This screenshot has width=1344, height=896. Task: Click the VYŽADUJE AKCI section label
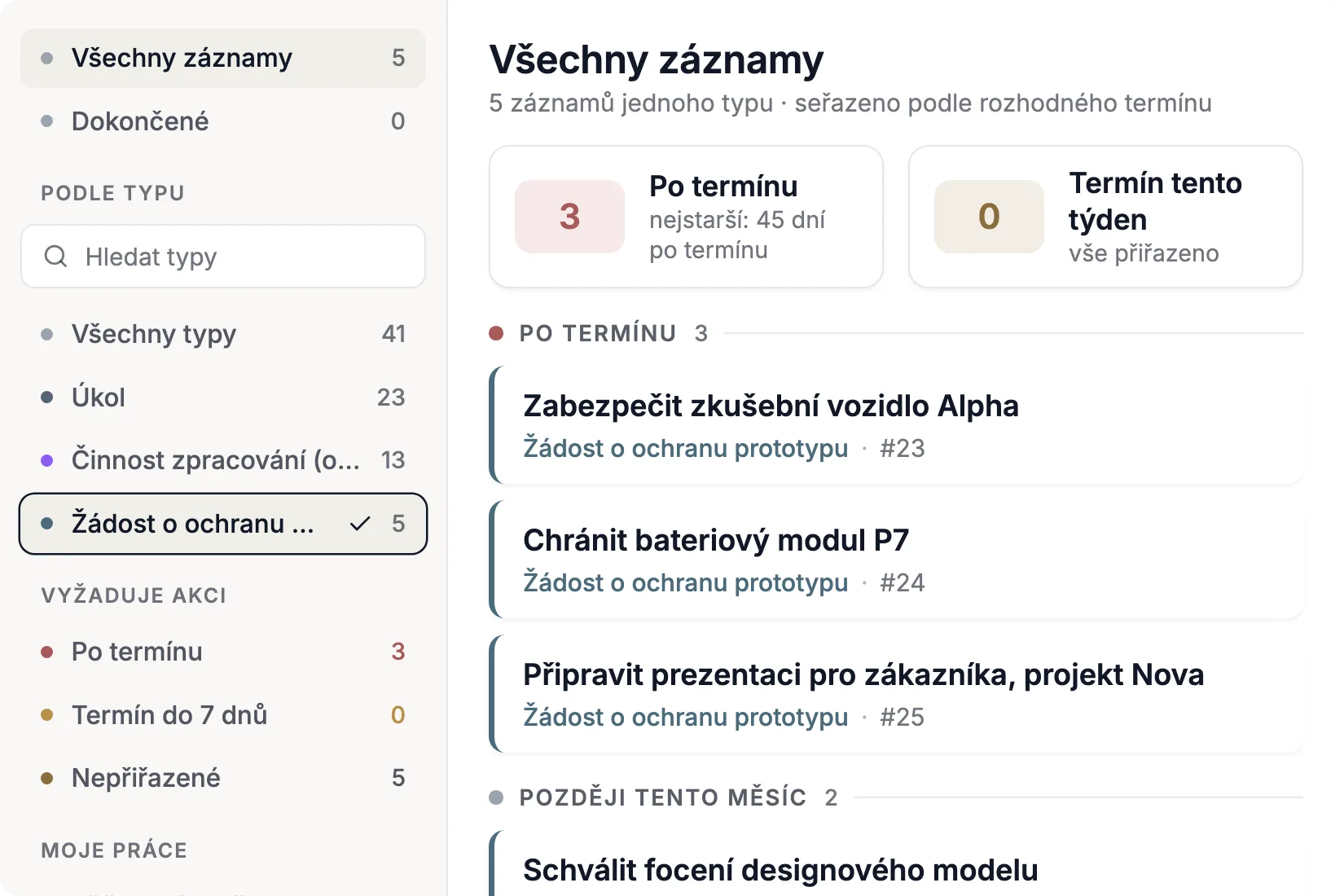[x=134, y=595]
